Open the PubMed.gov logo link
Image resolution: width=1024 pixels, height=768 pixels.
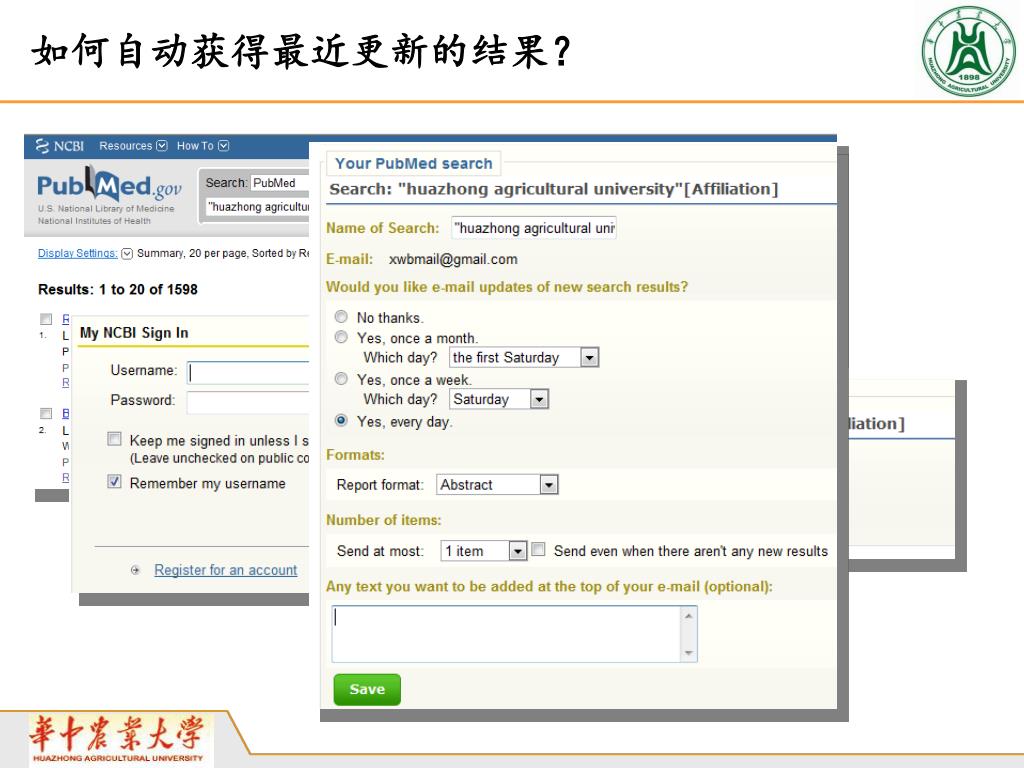109,185
